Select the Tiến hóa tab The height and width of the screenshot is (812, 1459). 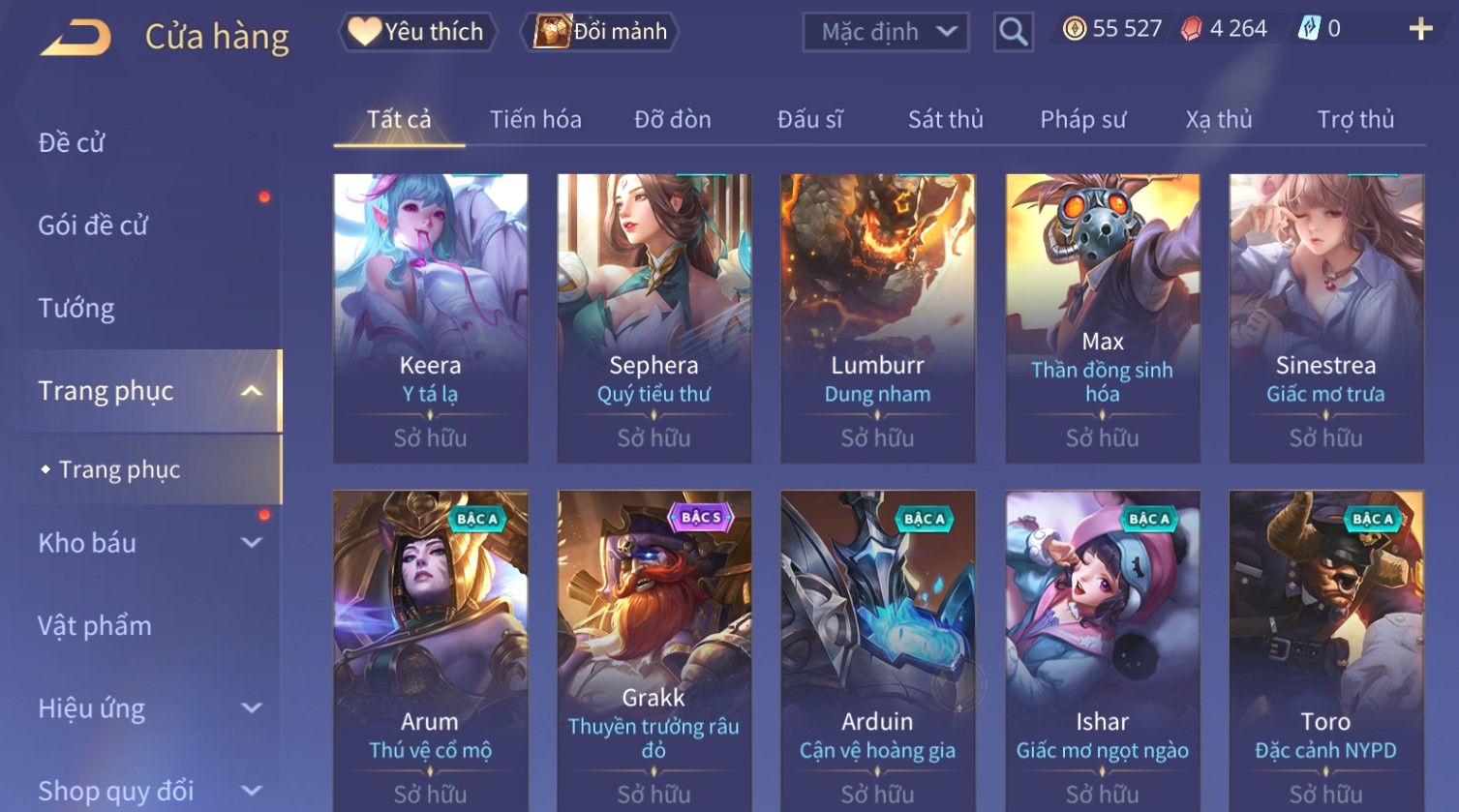tap(535, 119)
